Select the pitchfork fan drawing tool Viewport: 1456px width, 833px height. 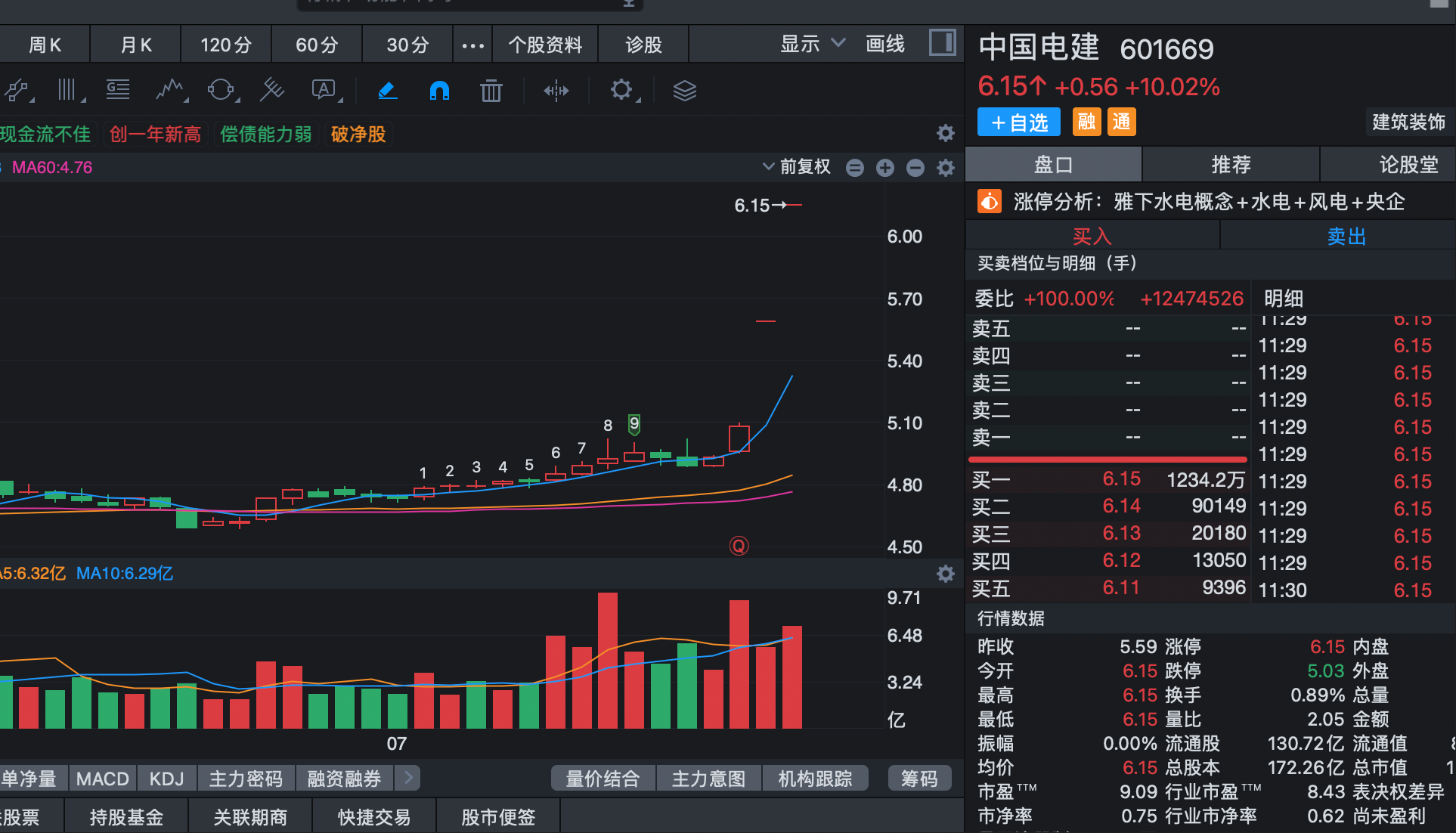pyautogui.click(x=272, y=91)
